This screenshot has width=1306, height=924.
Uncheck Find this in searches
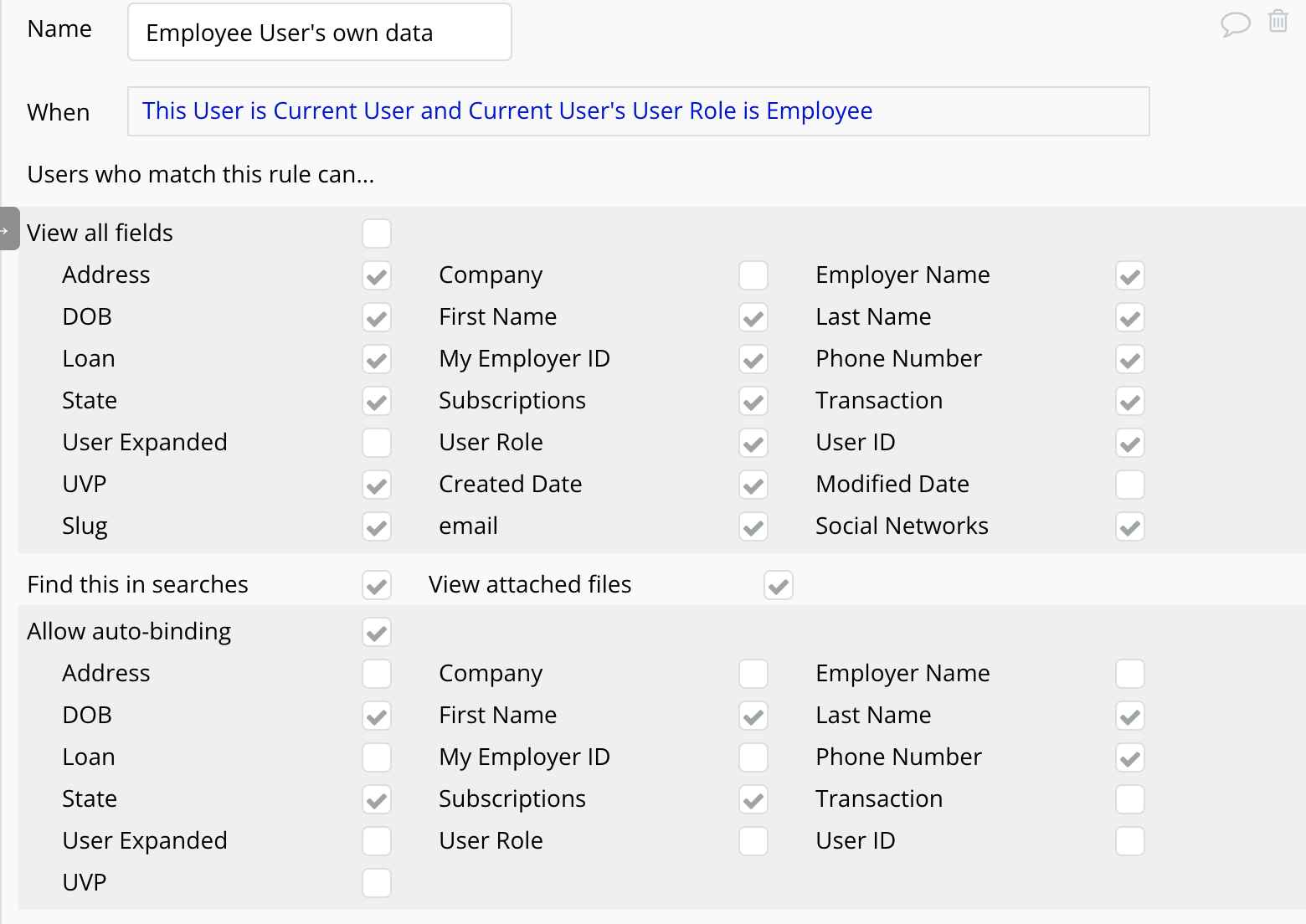coord(377,585)
